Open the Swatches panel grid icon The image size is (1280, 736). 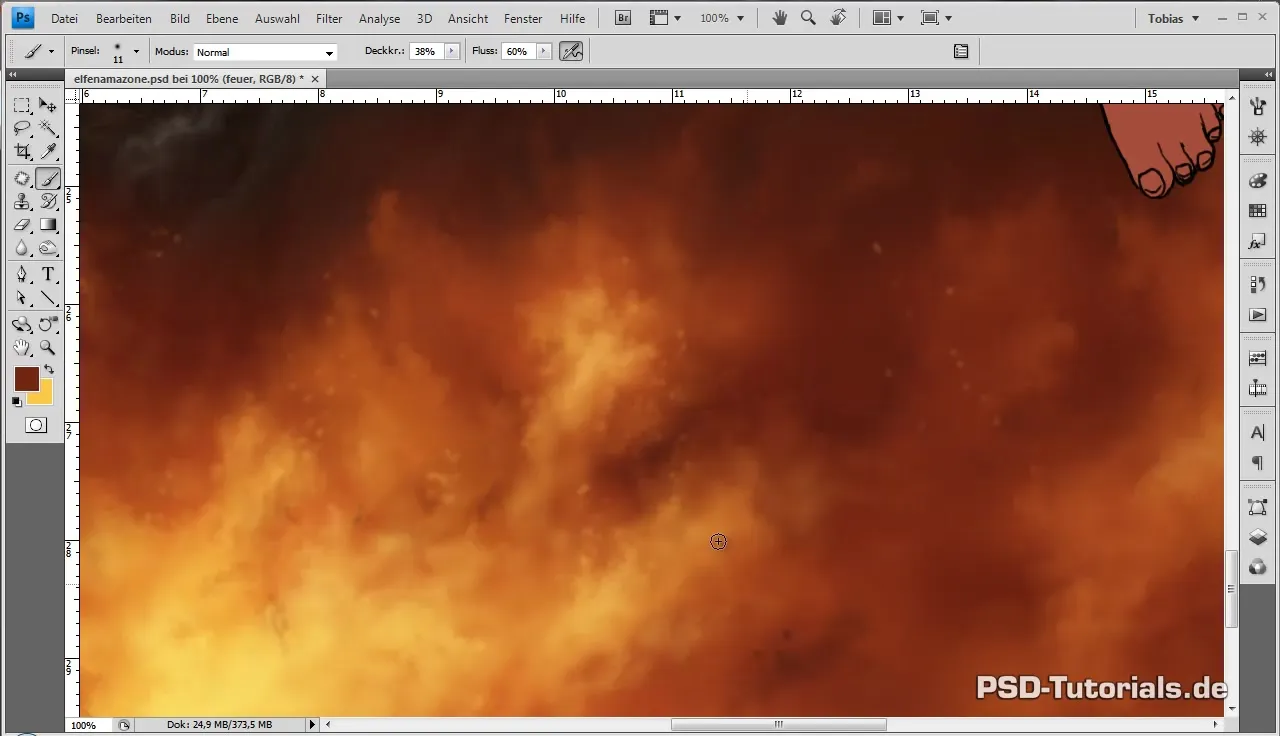[1258, 211]
